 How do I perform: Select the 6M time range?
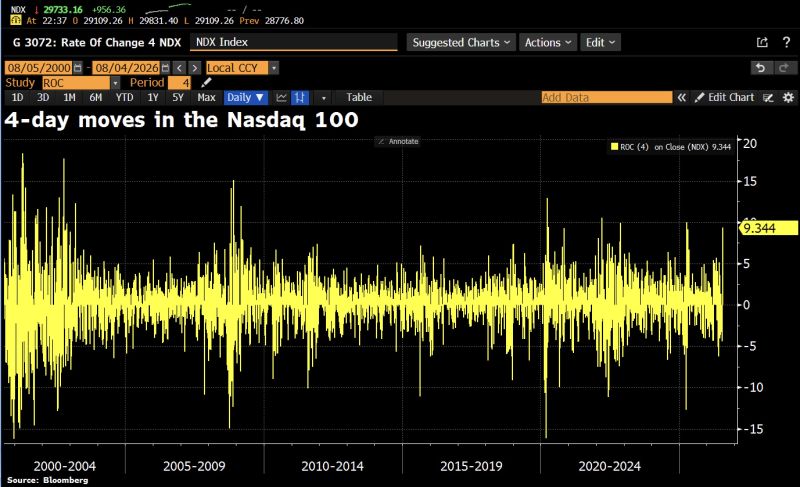point(95,97)
